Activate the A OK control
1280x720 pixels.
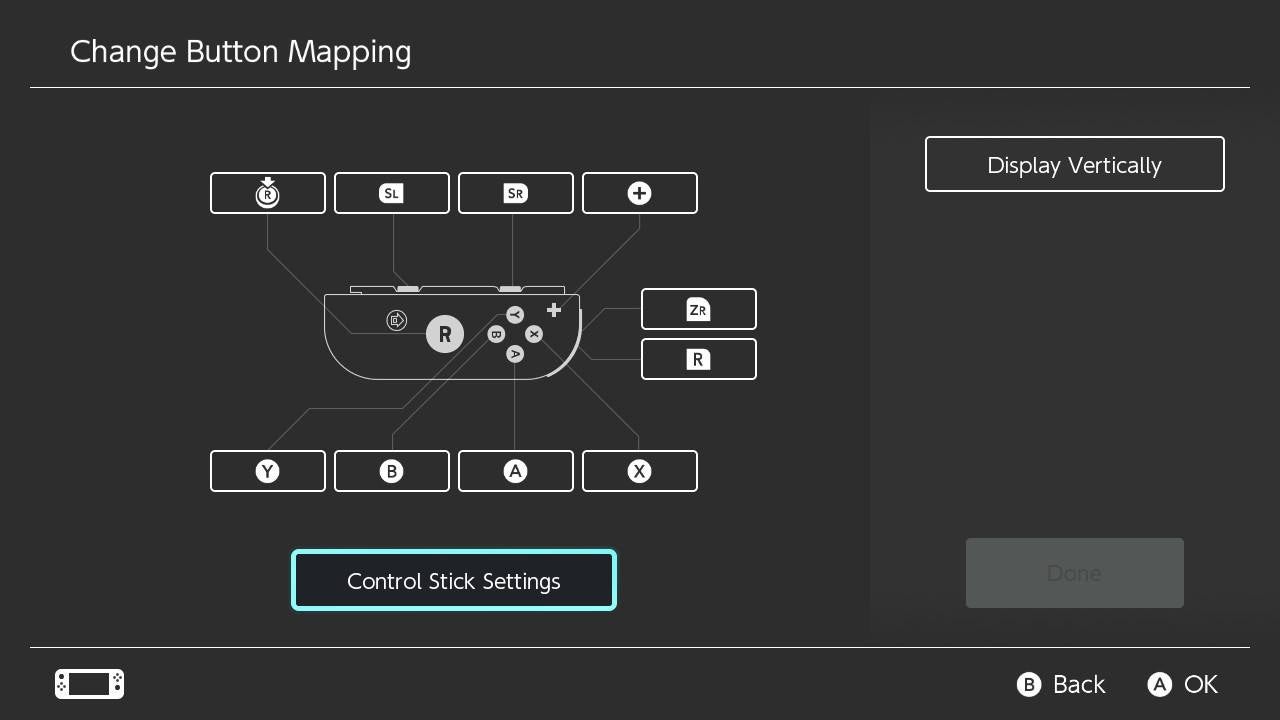point(1182,684)
